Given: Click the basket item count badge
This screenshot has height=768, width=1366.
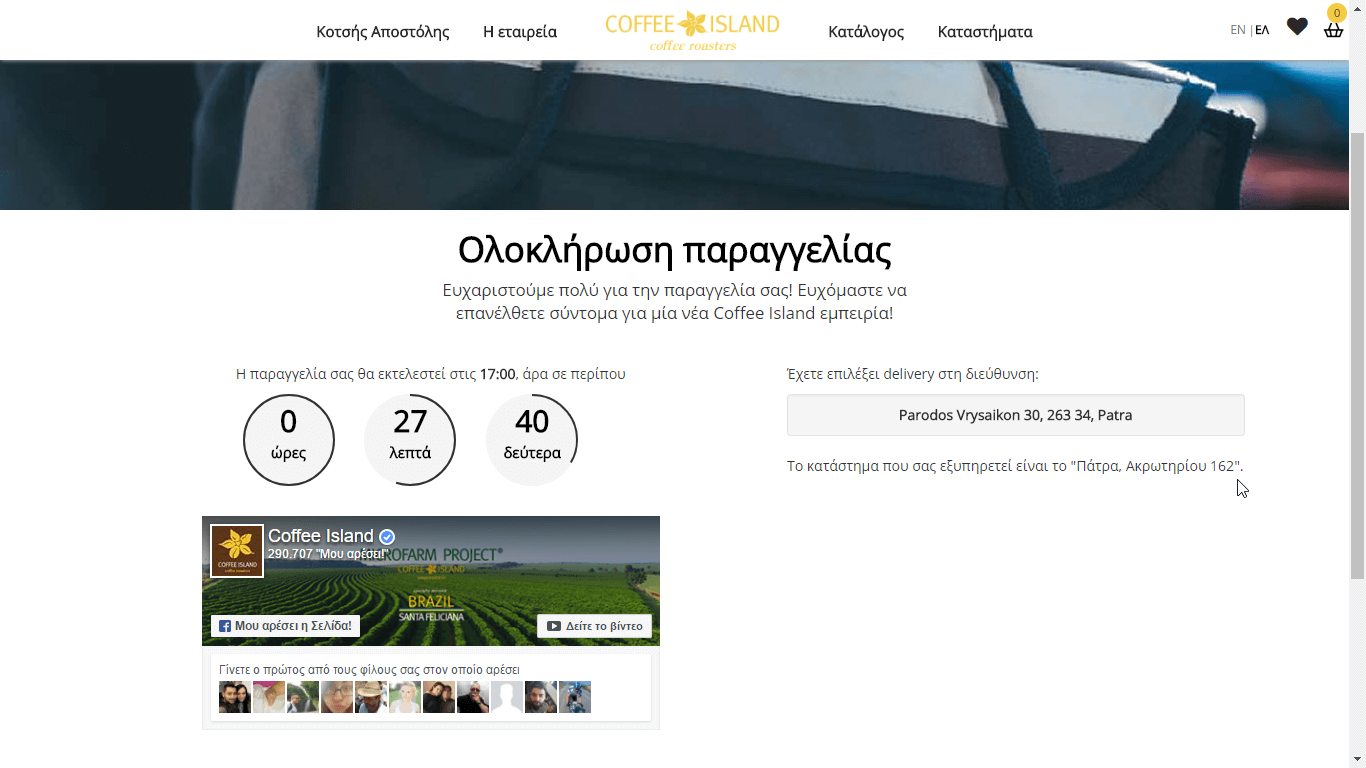Looking at the screenshot, I should [1336, 13].
